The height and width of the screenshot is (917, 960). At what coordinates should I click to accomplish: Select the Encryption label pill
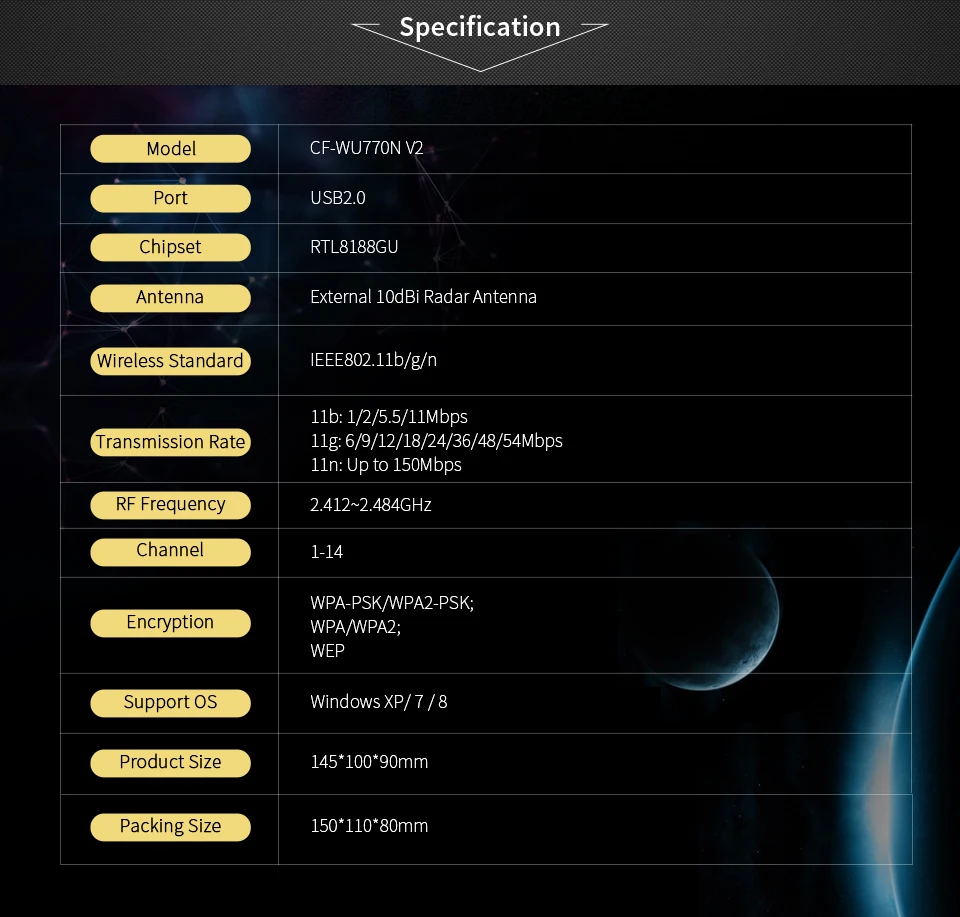tap(170, 623)
